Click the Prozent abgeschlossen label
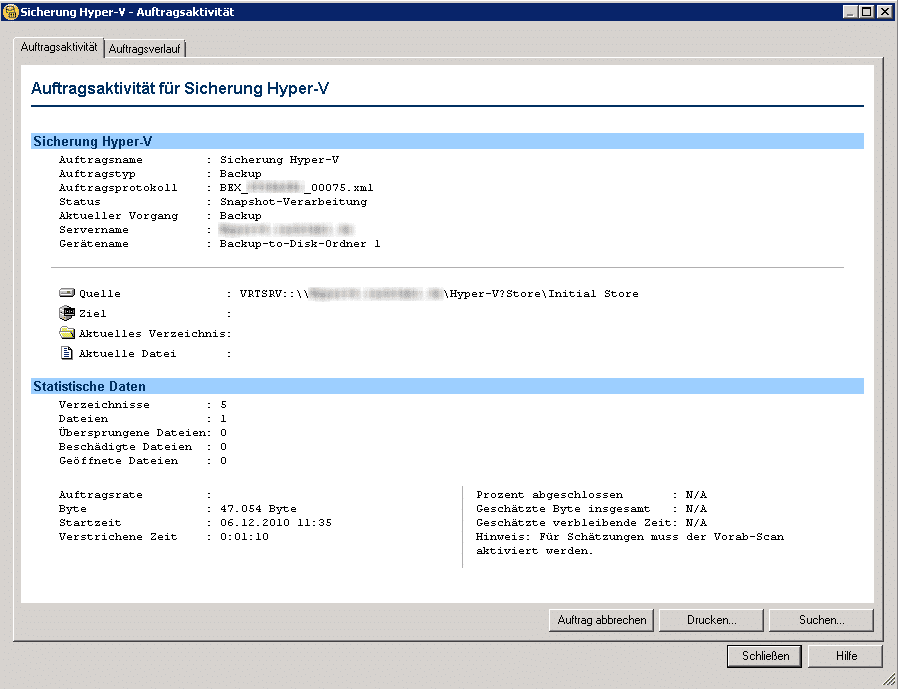The height and width of the screenshot is (689, 898). point(549,494)
